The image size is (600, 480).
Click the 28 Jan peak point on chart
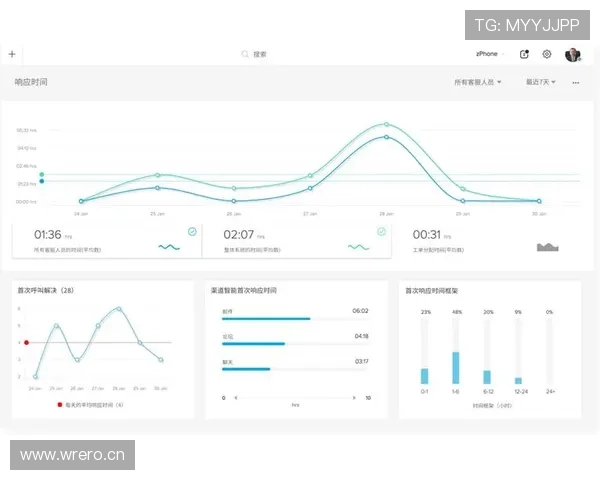[x=386, y=125]
